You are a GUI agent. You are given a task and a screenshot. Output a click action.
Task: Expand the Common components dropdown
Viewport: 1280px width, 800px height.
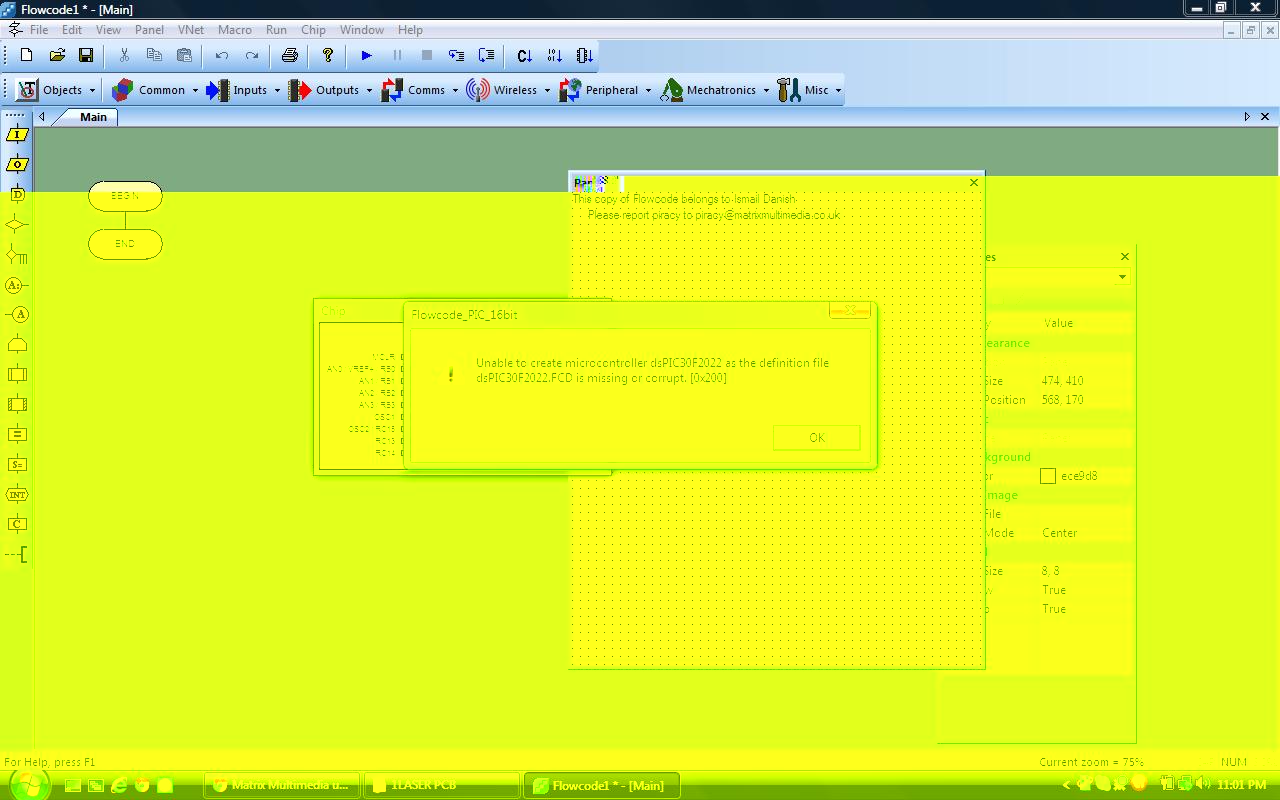(x=195, y=90)
